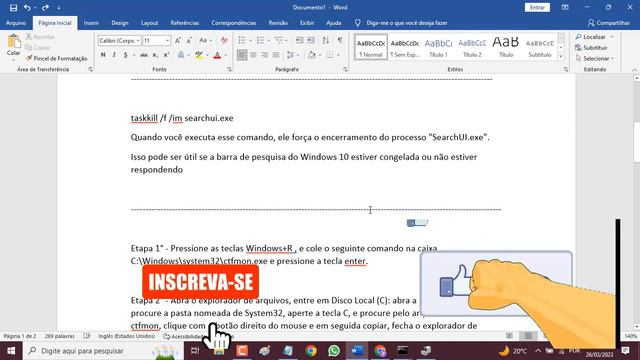Center align the paragraph
640x360 pixels.
[x=253, y=55]
